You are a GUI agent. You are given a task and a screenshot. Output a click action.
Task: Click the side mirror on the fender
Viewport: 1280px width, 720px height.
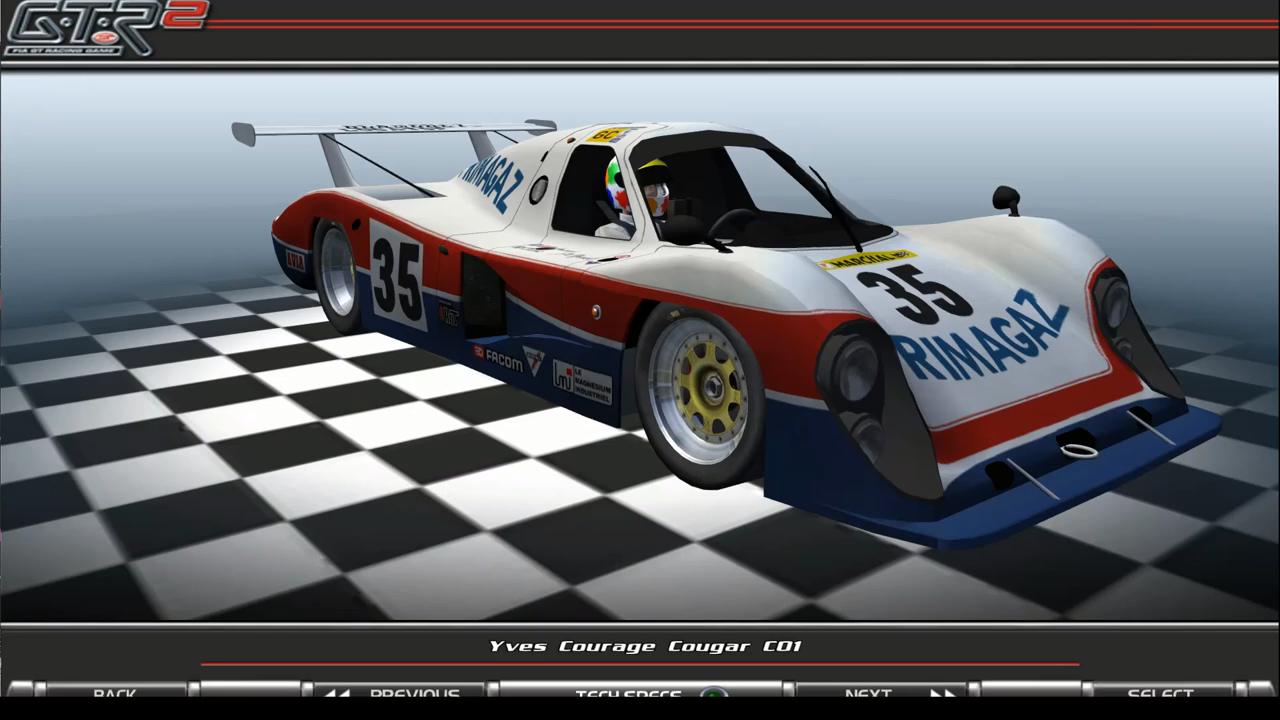1006,198
